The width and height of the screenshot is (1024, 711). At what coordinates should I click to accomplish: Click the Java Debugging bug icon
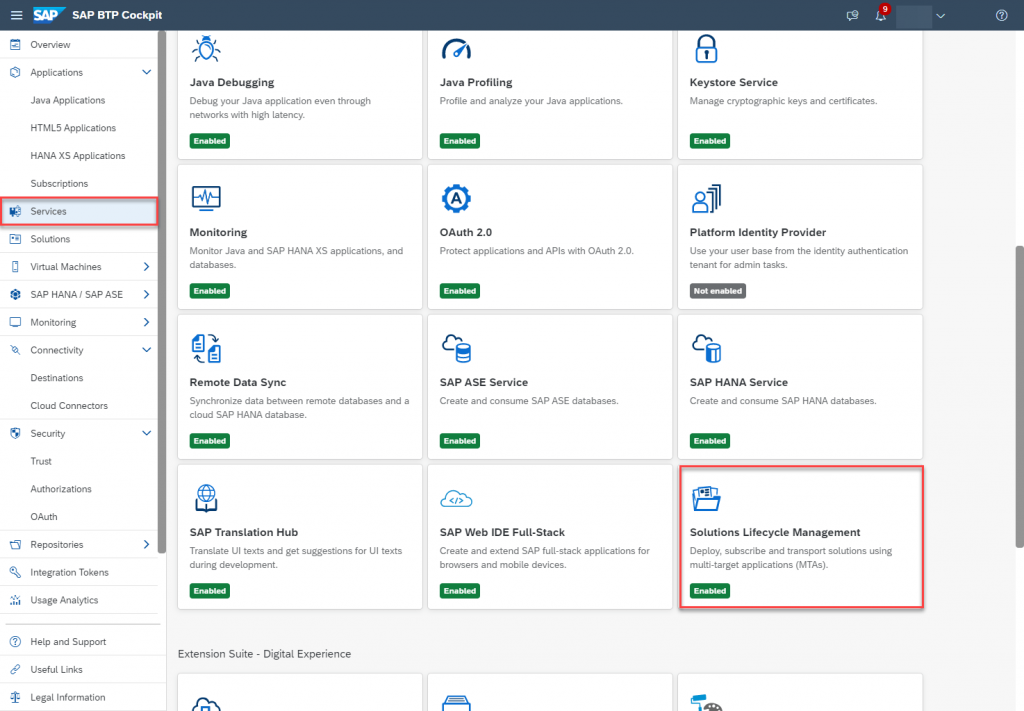point(206,49)
